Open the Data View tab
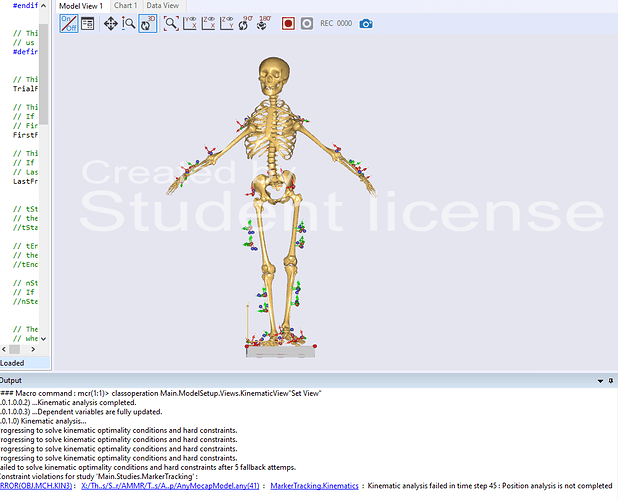 [162, 6]
